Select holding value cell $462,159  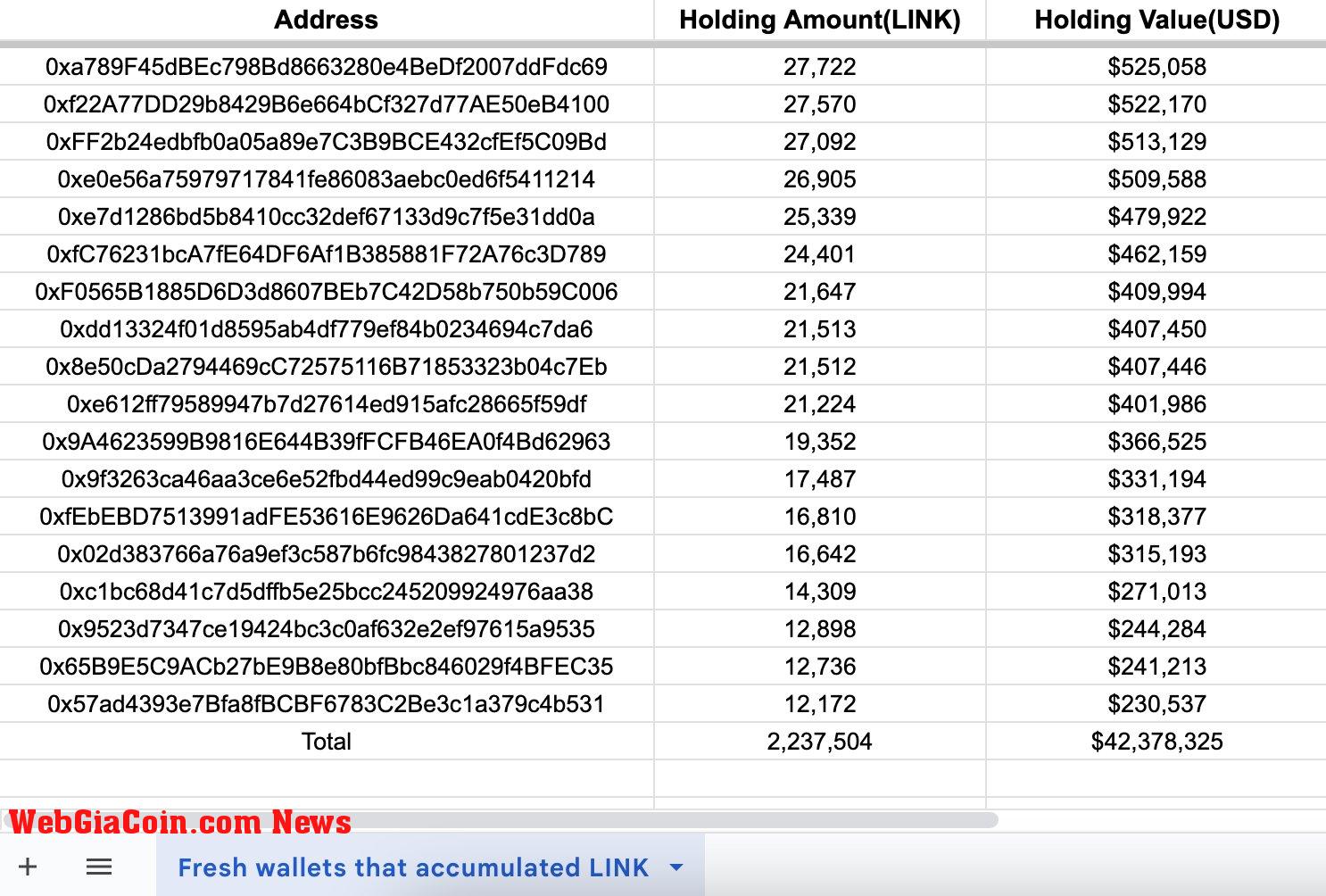tap(1156, 254)
